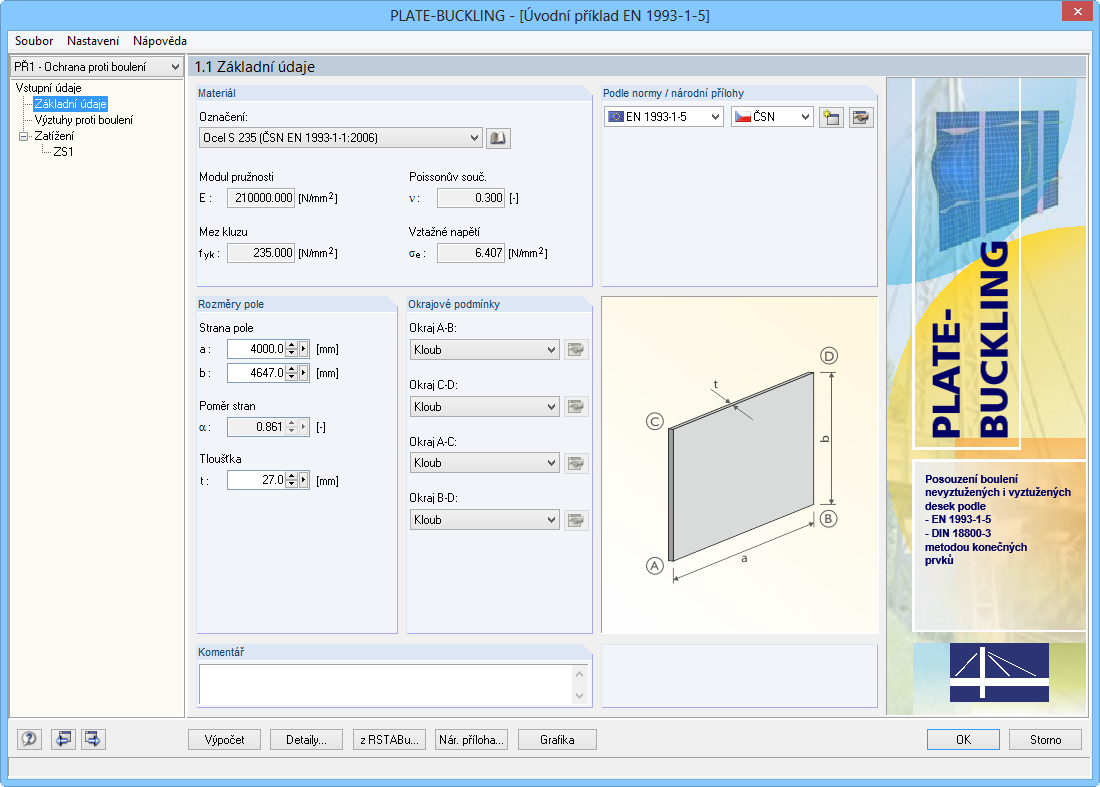Click the Grafika button
This screenshot has width=1100, height=787.
point(557,739)
